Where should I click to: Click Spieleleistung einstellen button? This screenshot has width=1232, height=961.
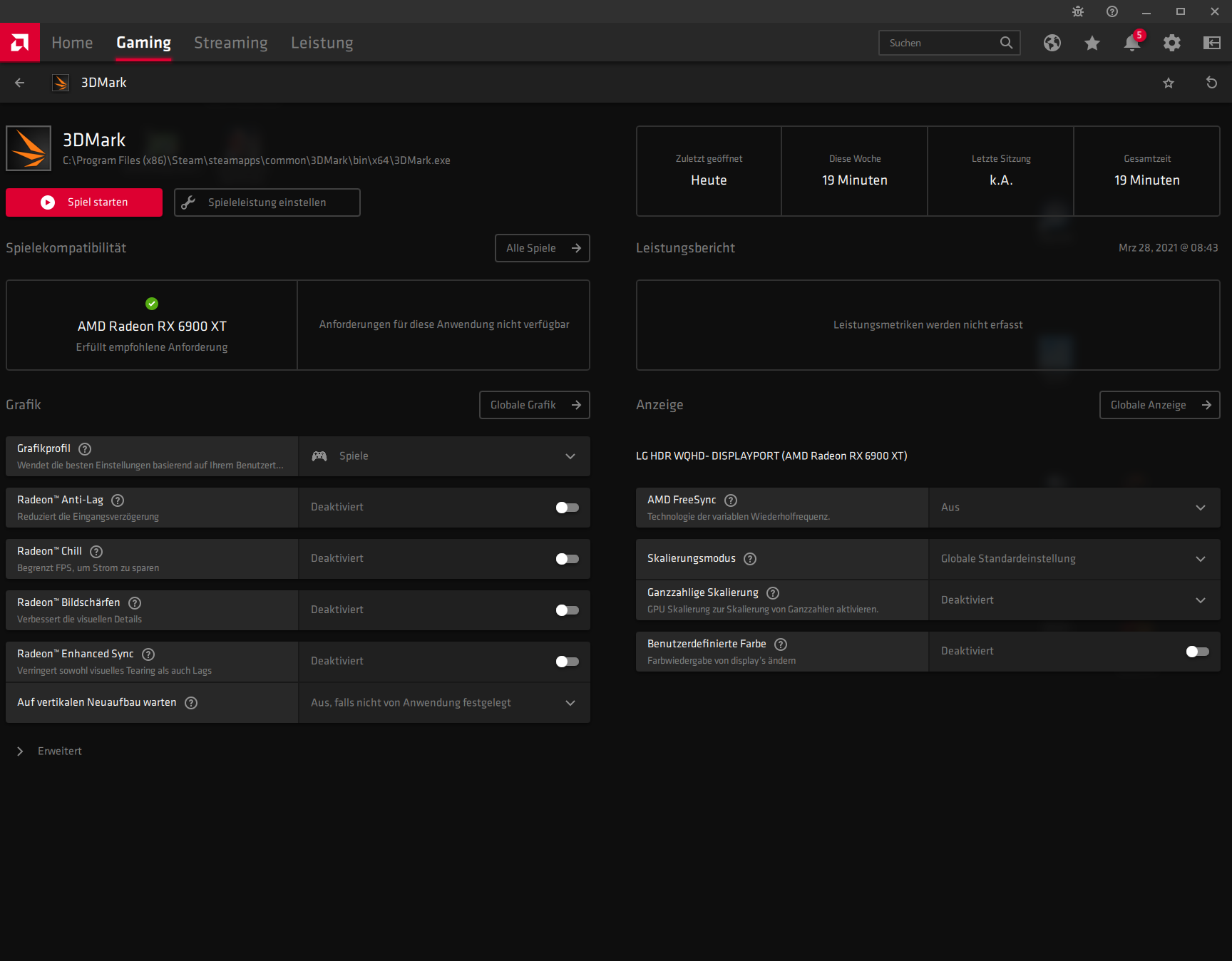coord(267,202)
